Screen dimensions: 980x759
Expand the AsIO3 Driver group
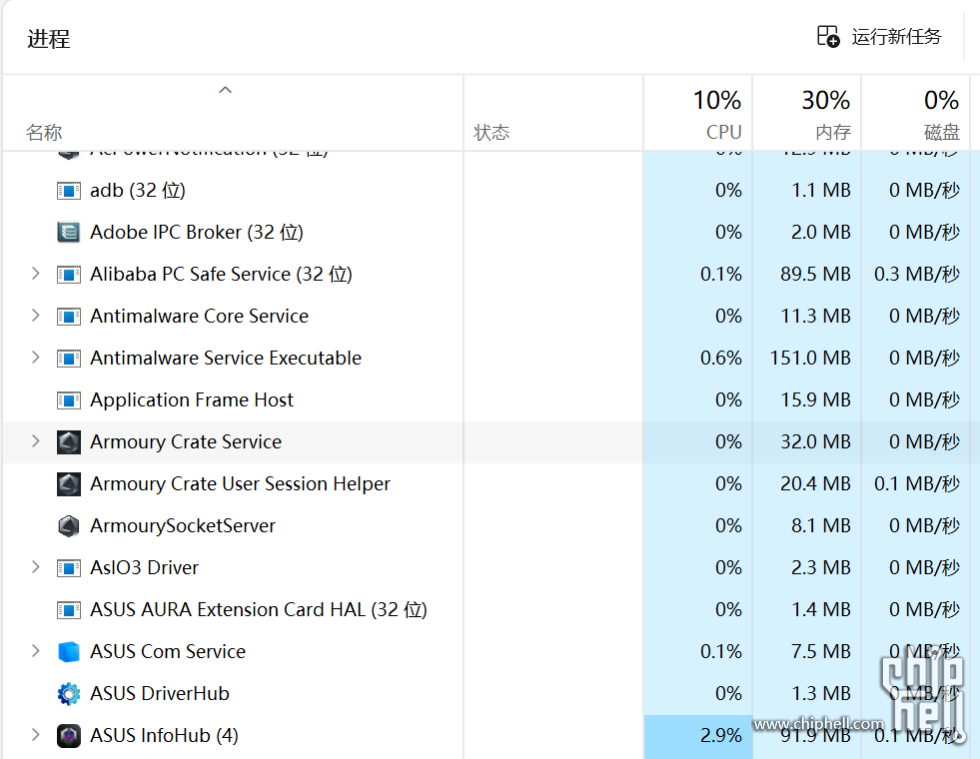point(36,567)
